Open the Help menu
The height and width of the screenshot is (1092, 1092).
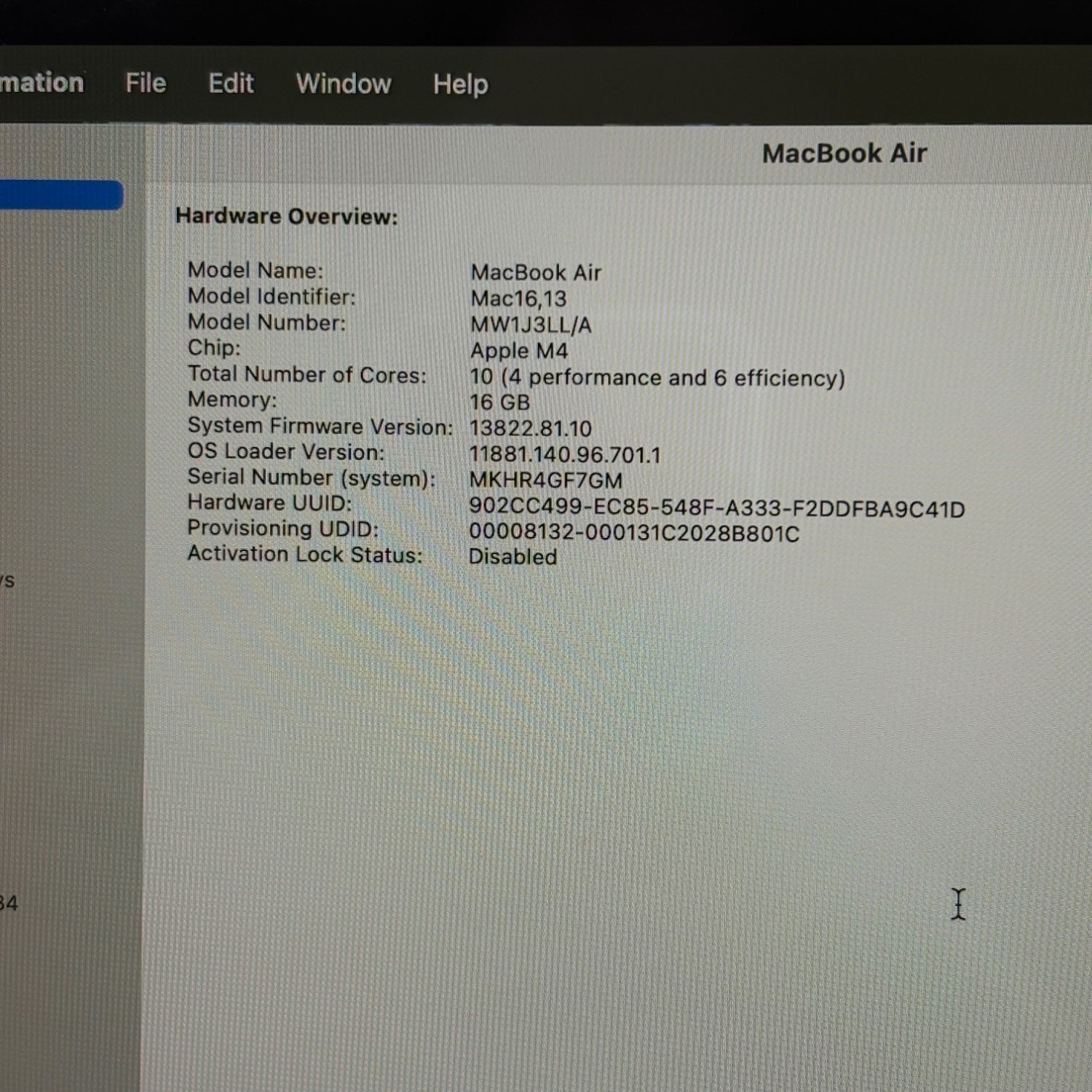pyautogui.click(x=461, y=85)
